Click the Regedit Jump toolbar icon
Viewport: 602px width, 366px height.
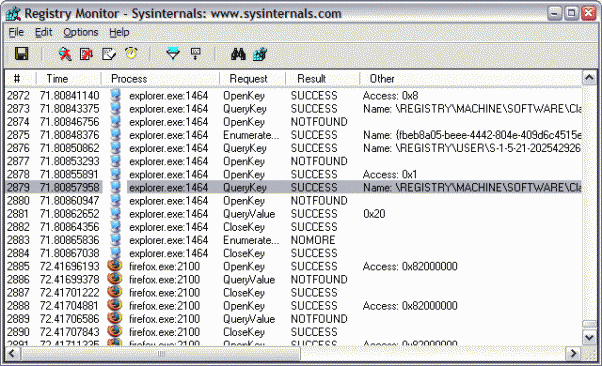260,54
